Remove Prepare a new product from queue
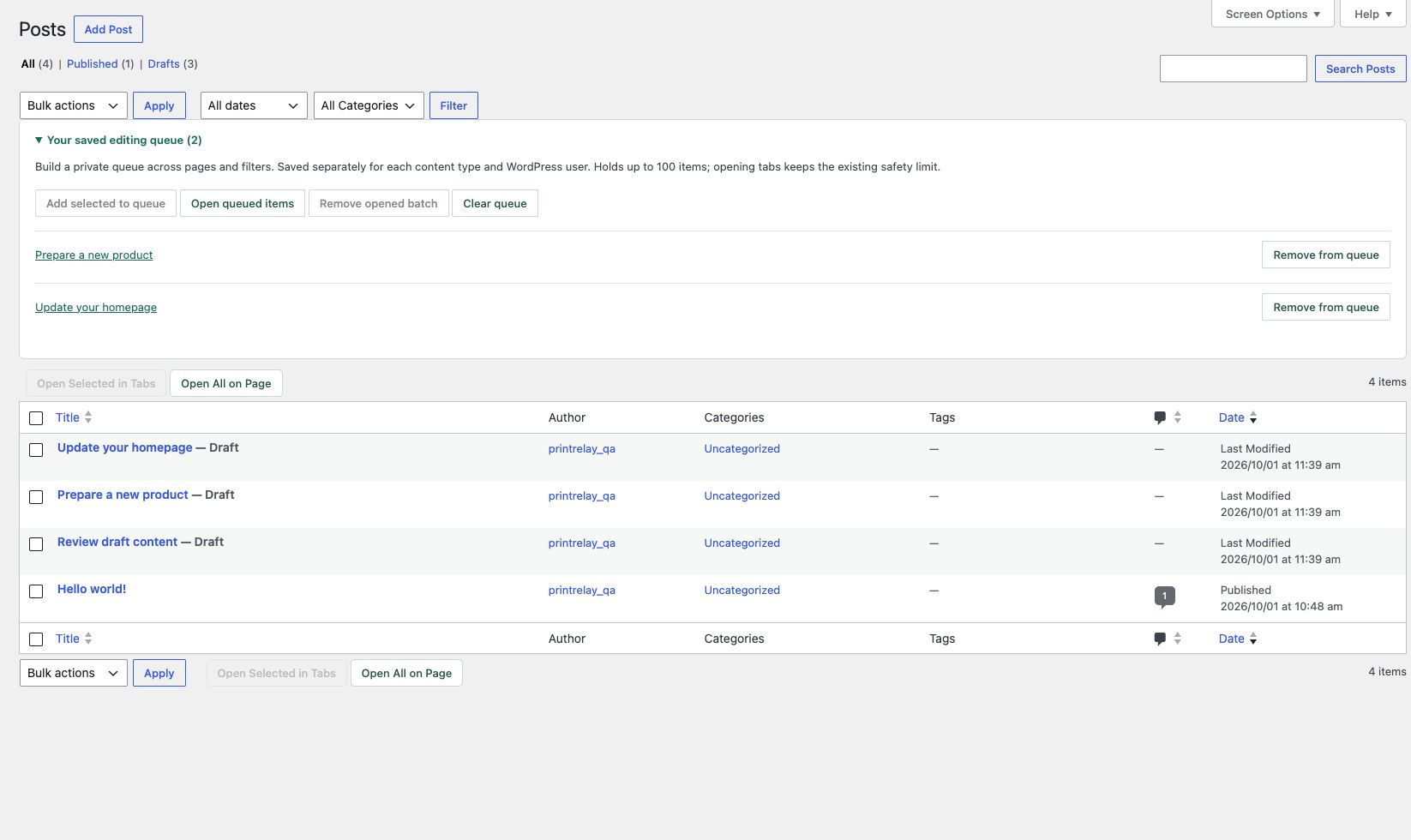 [1325, 255]
